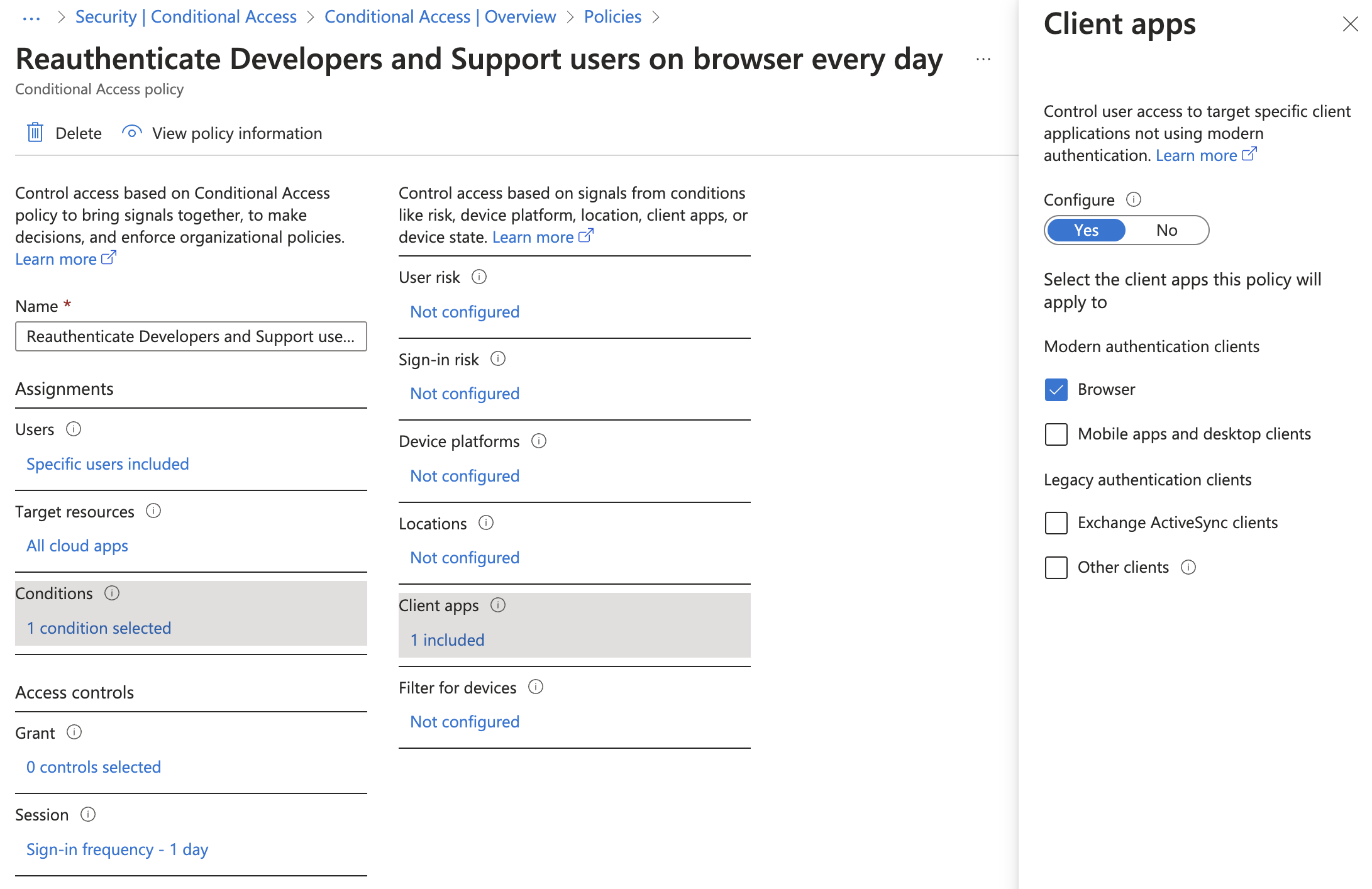Go to the Policies breadcrumb
Viewport: 1372px width, 889px height.
coord(612,17)
